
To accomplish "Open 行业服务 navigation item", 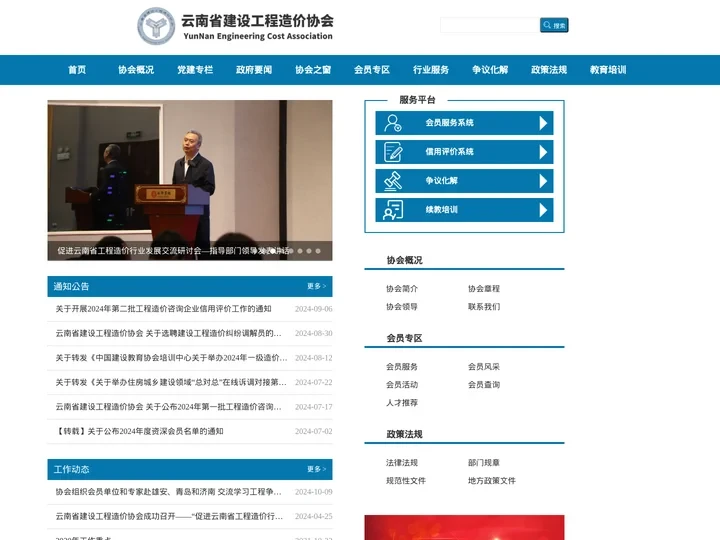I will [x=431, y=70].
